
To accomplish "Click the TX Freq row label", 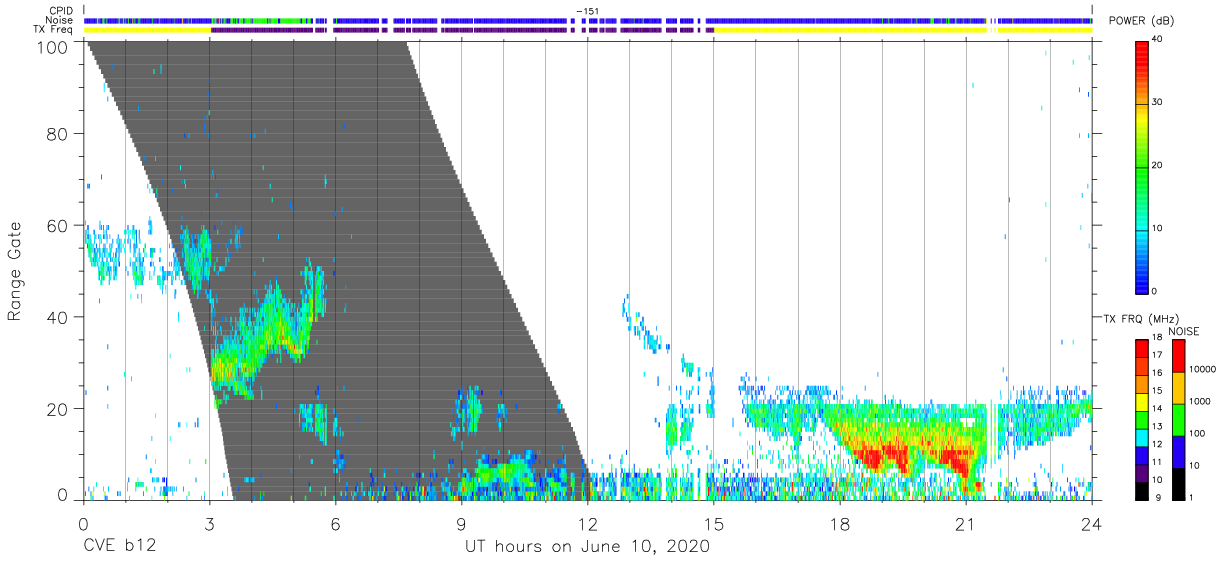I will (x=54, y=30).
